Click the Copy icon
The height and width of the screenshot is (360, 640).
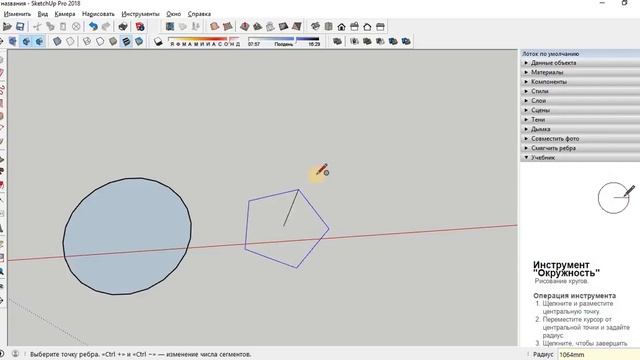(x=50, y=27)
